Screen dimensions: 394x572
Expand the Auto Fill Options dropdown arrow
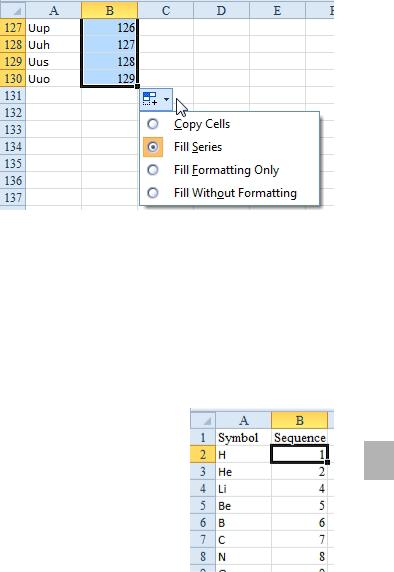click(166, 99)
